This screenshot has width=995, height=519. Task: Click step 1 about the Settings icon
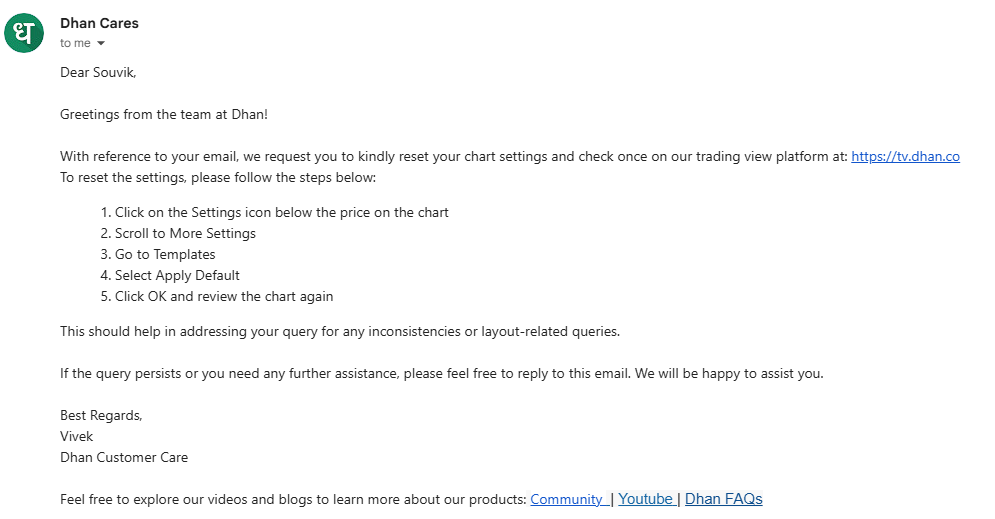281,212
